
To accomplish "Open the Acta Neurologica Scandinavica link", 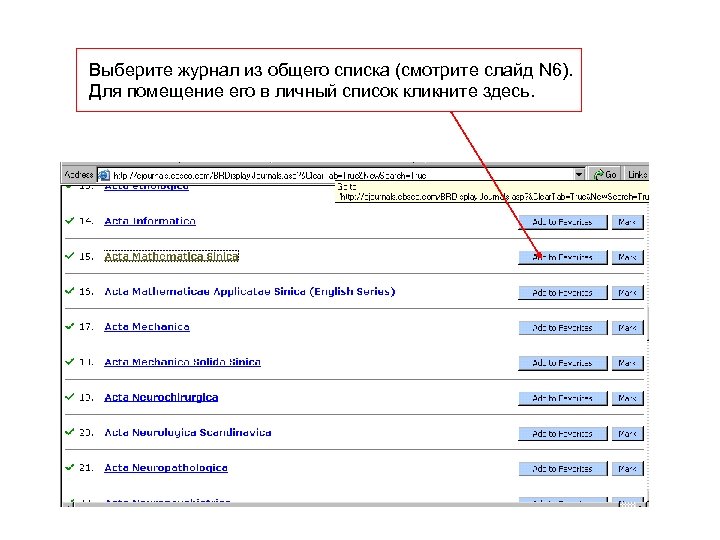I will (188, 433).
